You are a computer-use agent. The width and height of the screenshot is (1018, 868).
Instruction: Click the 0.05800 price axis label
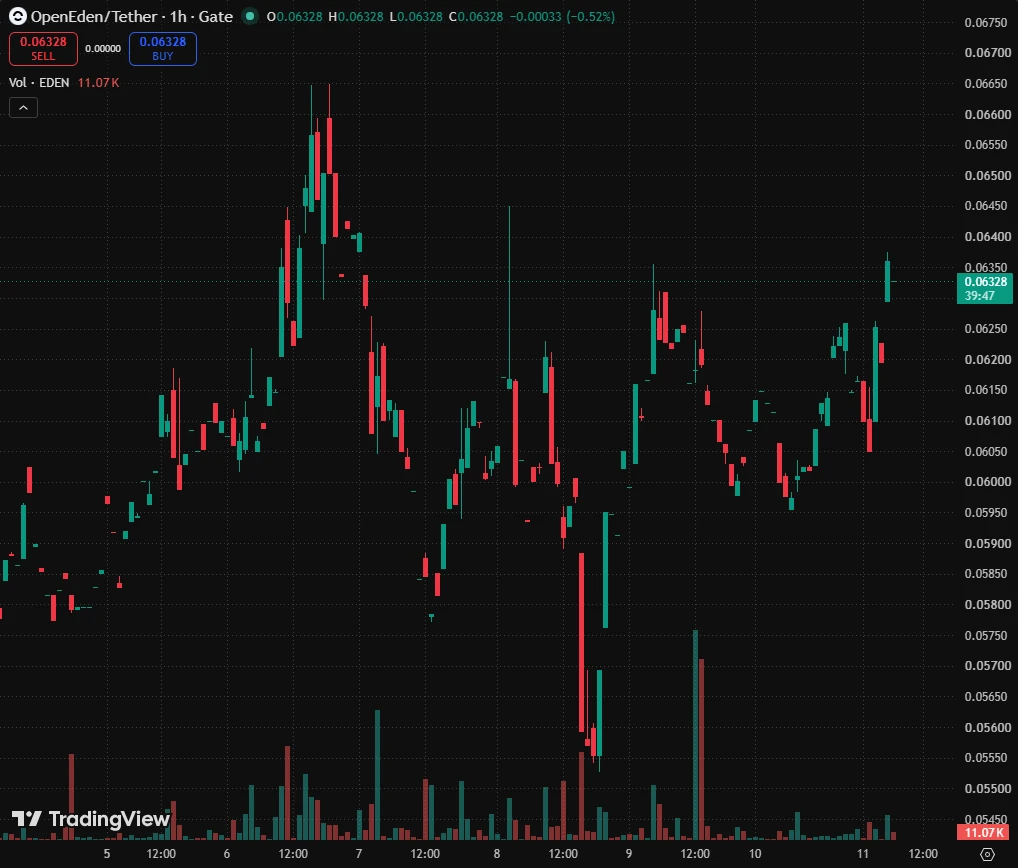pyautogui.click(x=987, y=604)
